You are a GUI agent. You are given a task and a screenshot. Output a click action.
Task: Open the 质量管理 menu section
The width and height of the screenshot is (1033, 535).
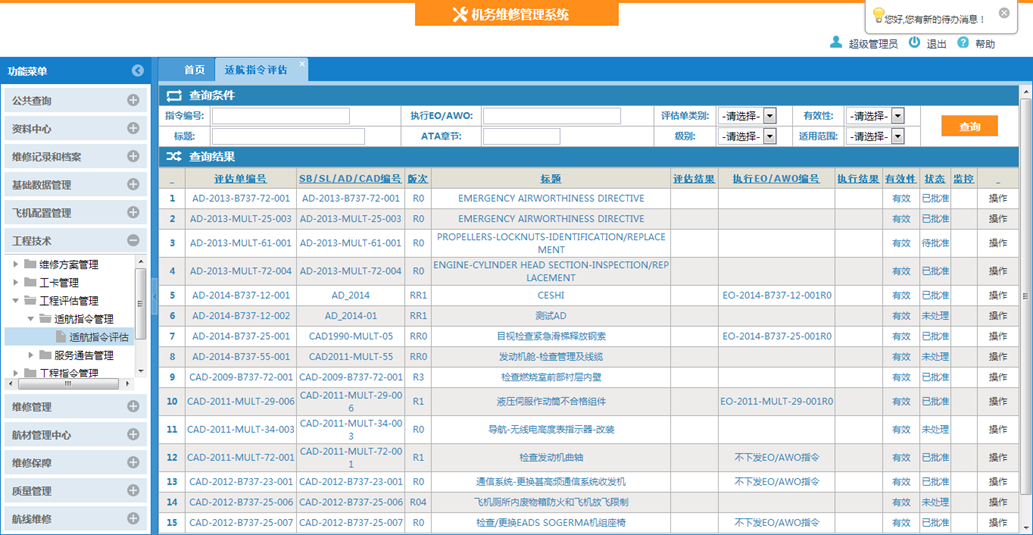75,490
